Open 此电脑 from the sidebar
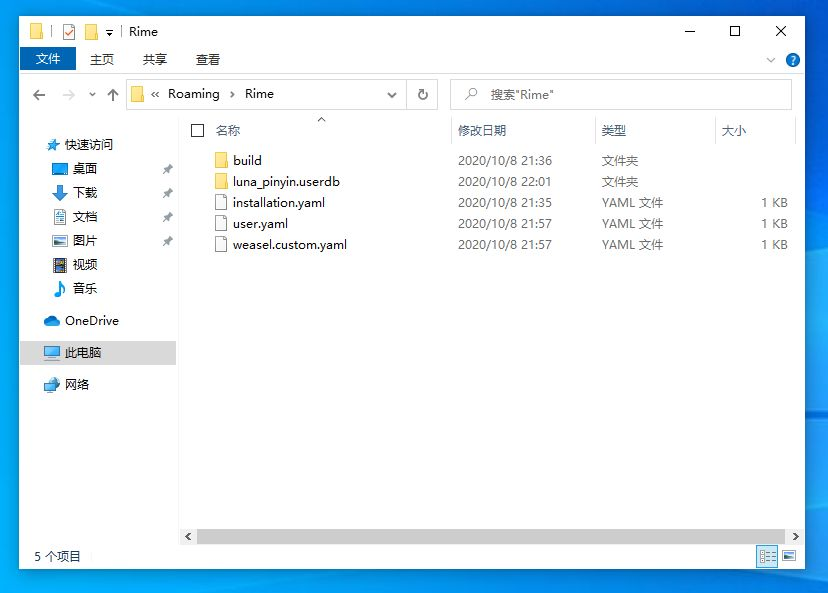Image resolution: width=828 pixels, height=593 pixels. (x=83, y=352)
